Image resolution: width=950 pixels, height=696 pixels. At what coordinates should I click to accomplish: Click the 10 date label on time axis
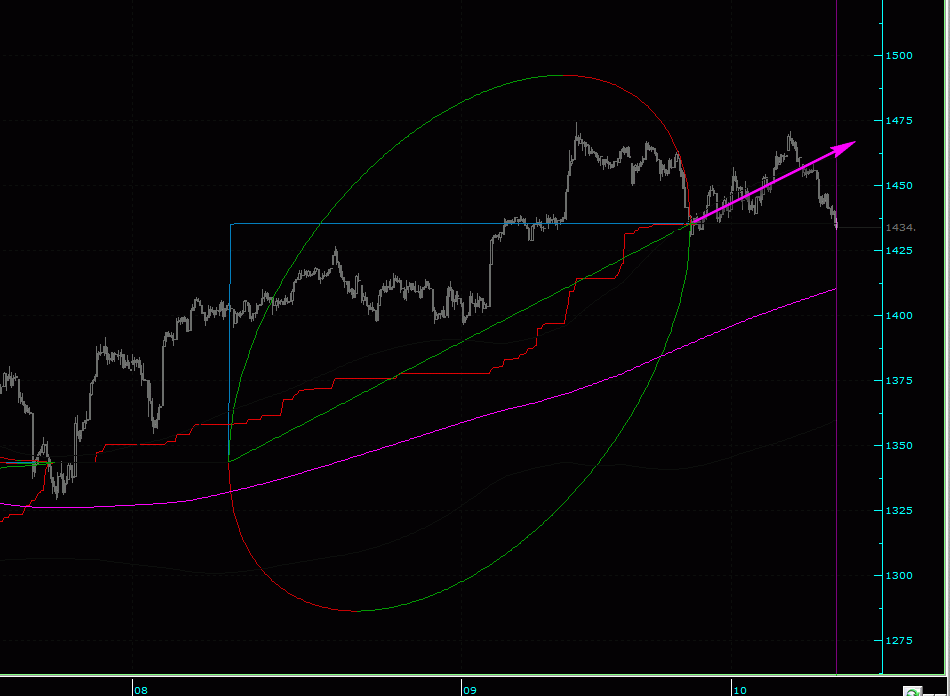coord(740,690)
